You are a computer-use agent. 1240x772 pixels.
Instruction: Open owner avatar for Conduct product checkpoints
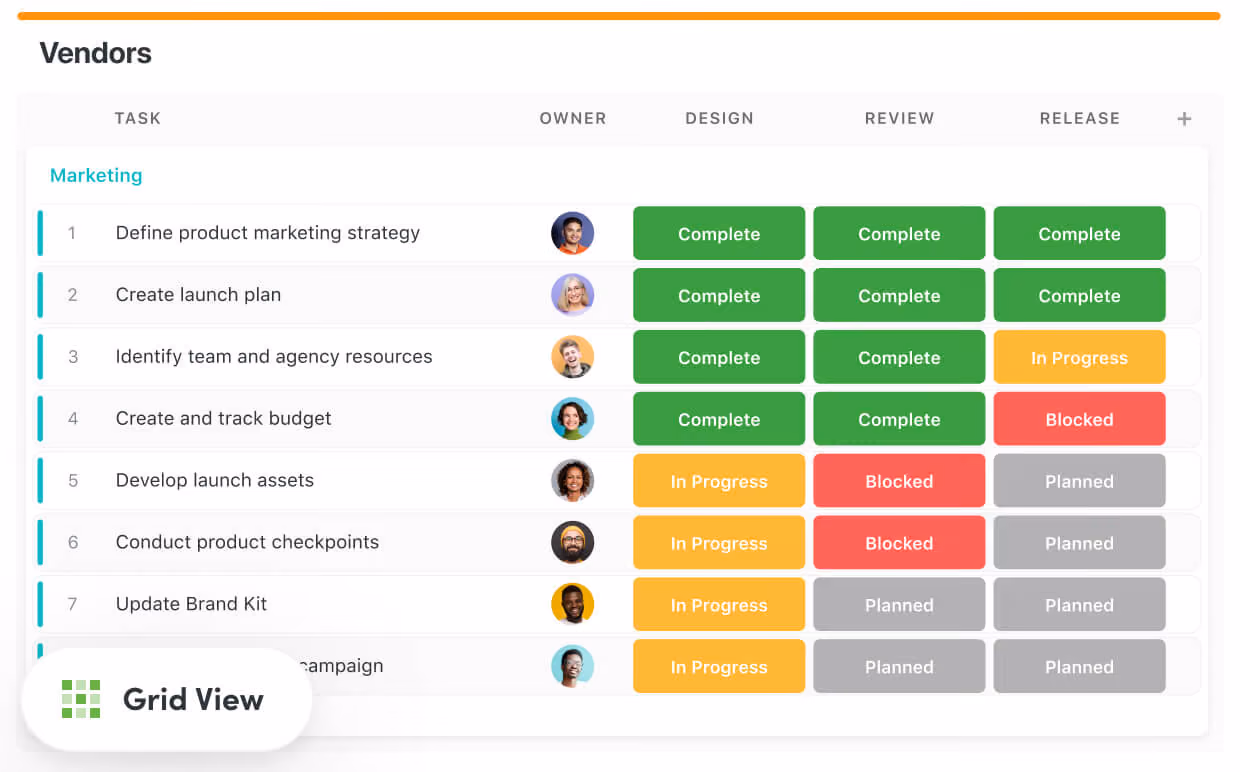(573, 543)
